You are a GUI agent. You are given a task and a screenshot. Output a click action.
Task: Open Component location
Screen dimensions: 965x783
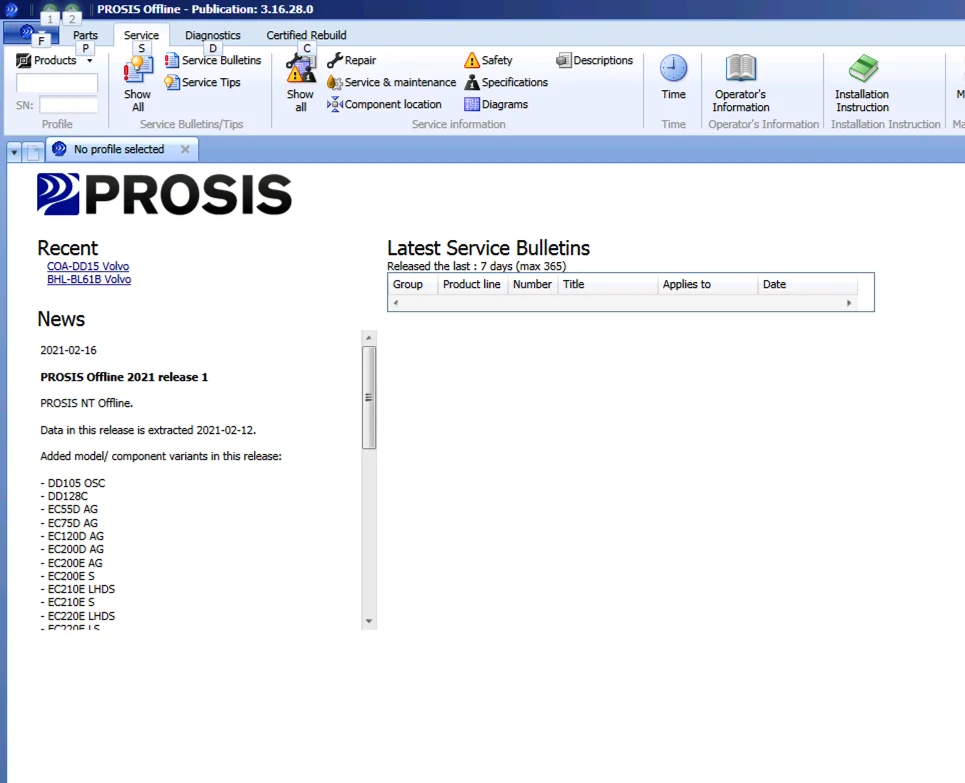(x=384, y=104)
